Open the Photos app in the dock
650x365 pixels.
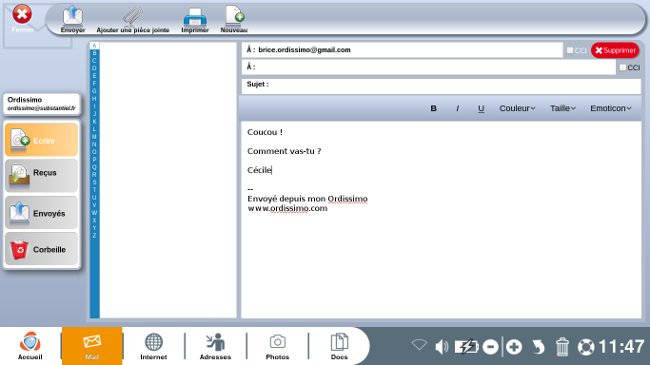(x=277, y=346)
